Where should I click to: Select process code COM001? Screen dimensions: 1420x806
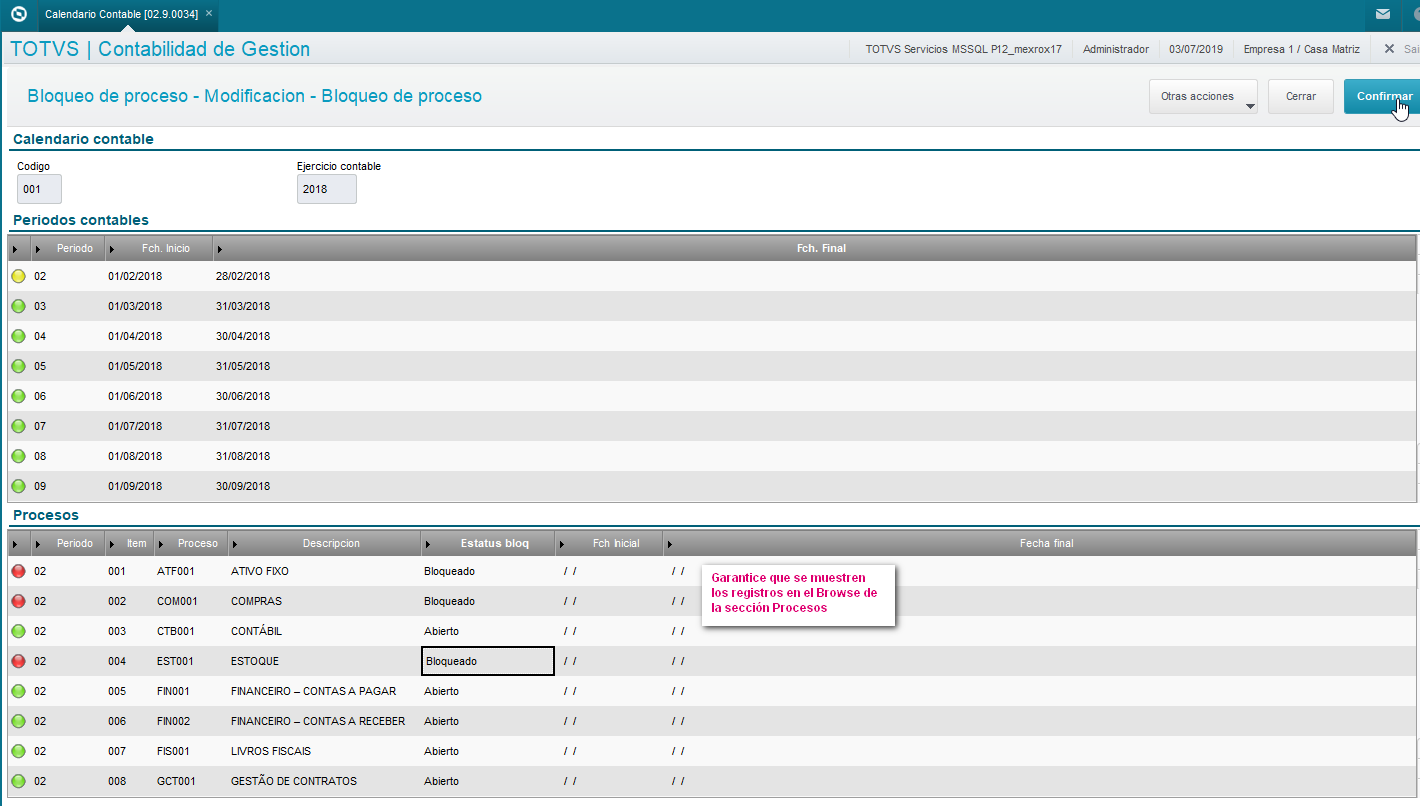[x=176, y=601]
